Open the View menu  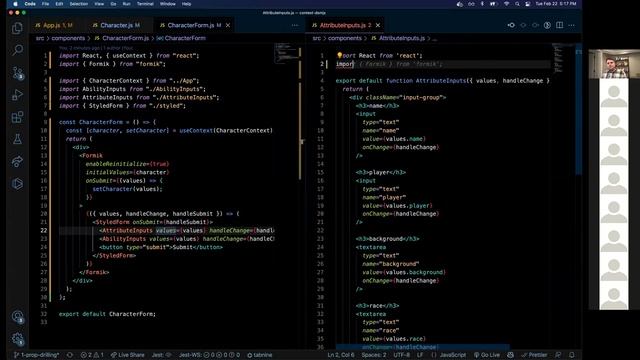click(99, 4)
